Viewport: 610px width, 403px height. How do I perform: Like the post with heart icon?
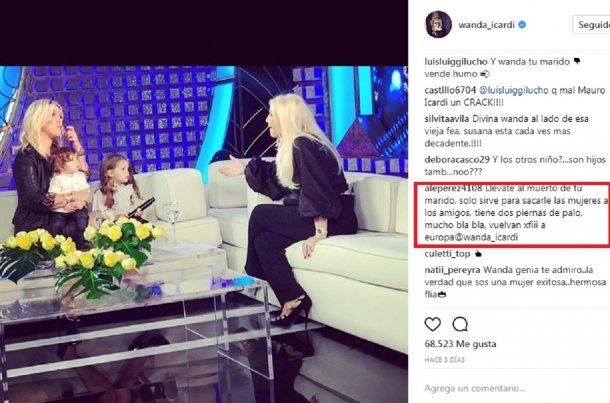[x=432, y=324]
